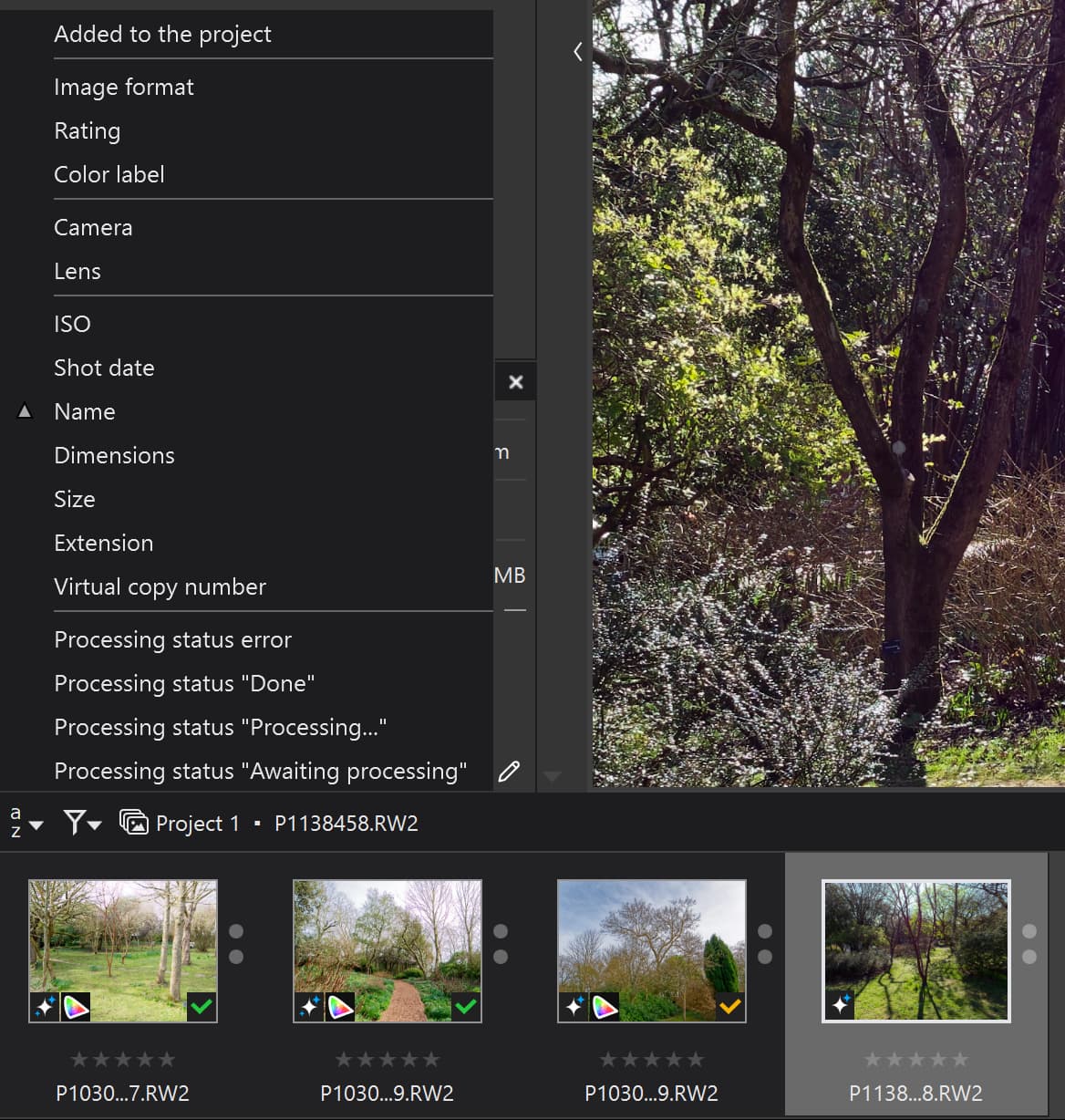Viewport: 1065px width, 1120px height.
Task: Toggle the upper tag dot beside P1030...7.RW2
Action: [x=236, y=931]
